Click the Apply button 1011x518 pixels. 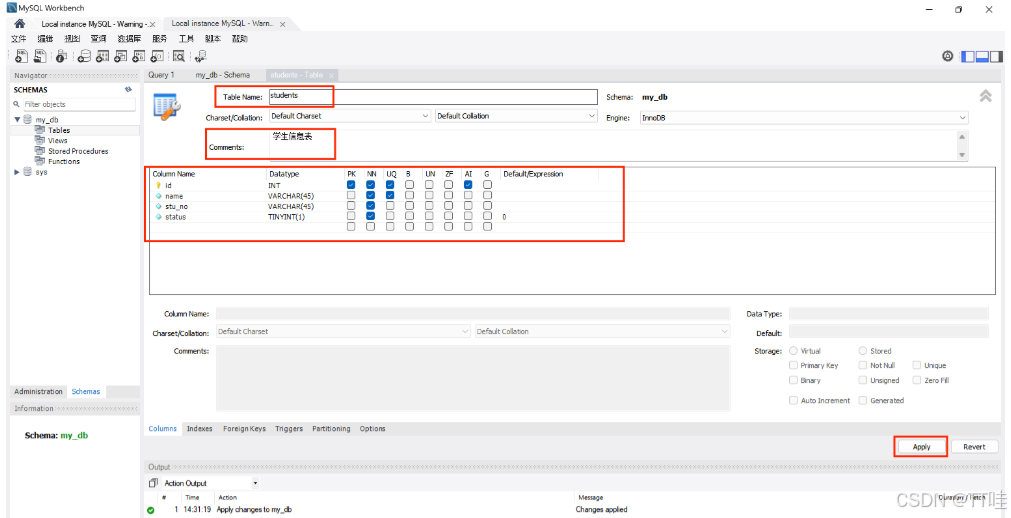click(921, 447)
